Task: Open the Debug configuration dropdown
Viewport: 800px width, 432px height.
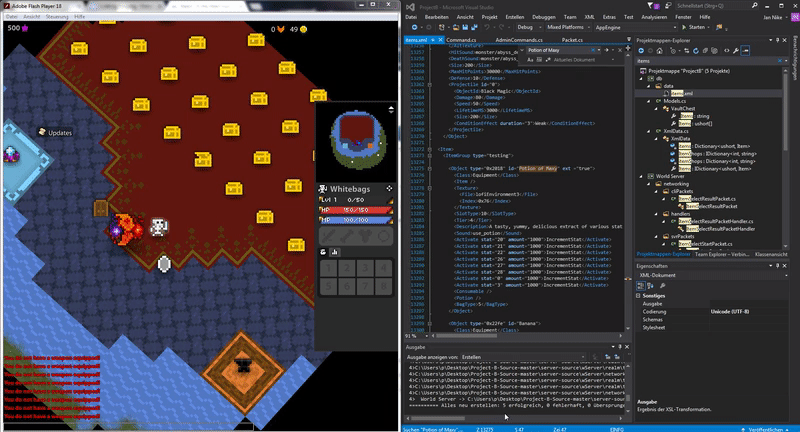Action: [x=529, y=27]
